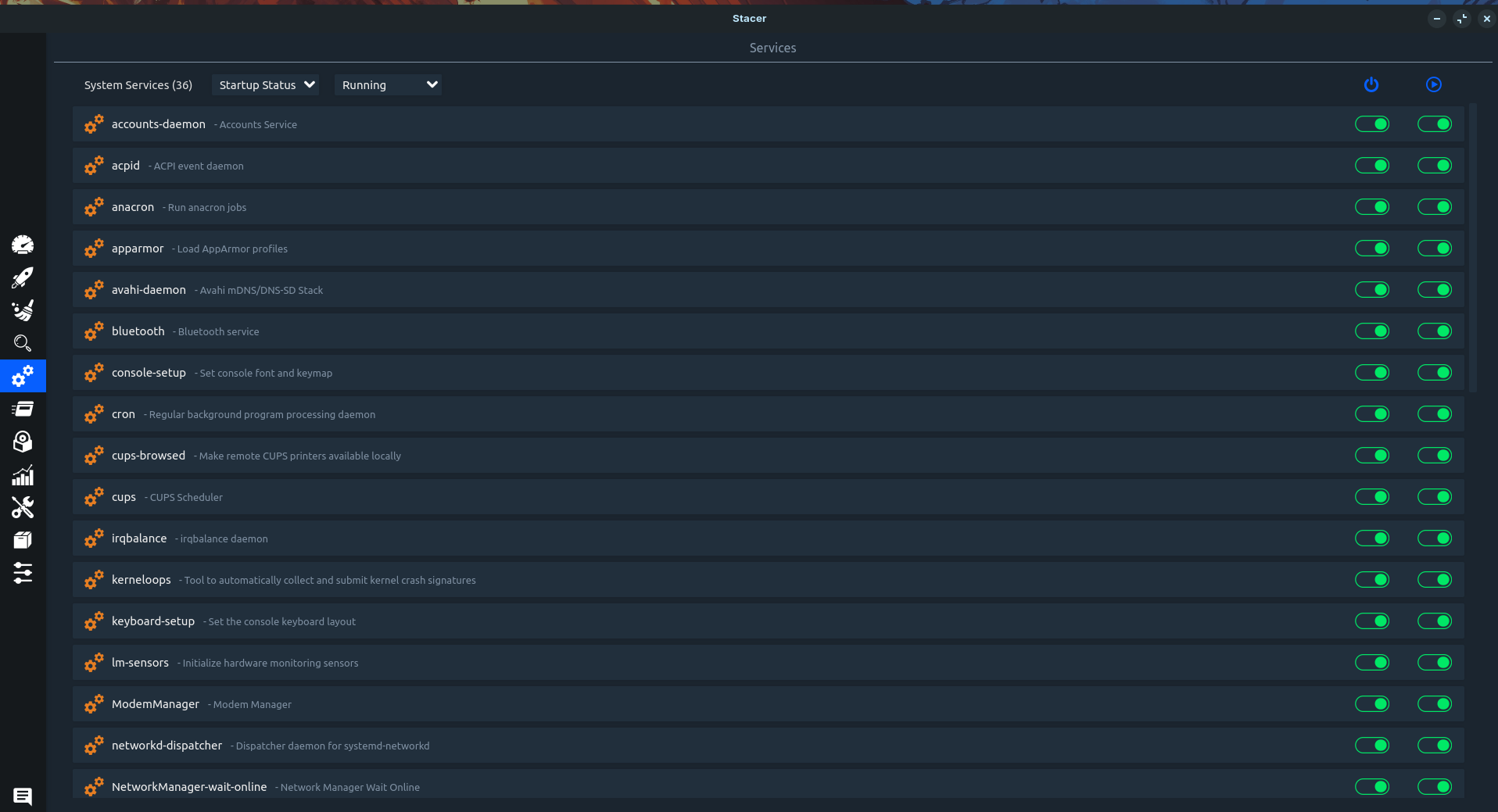Disable cups-browsed at startup toggle

click(1372, 455)
